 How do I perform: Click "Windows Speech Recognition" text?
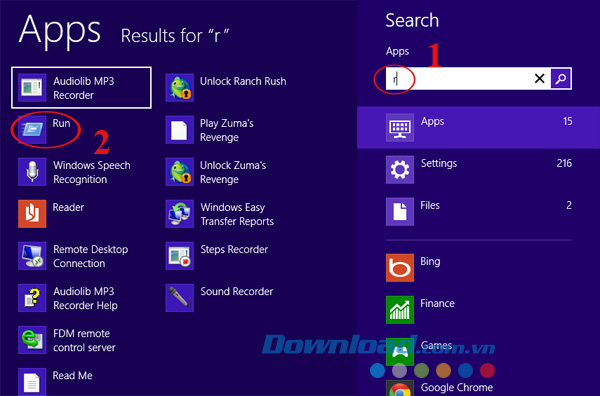pos(92,173)
